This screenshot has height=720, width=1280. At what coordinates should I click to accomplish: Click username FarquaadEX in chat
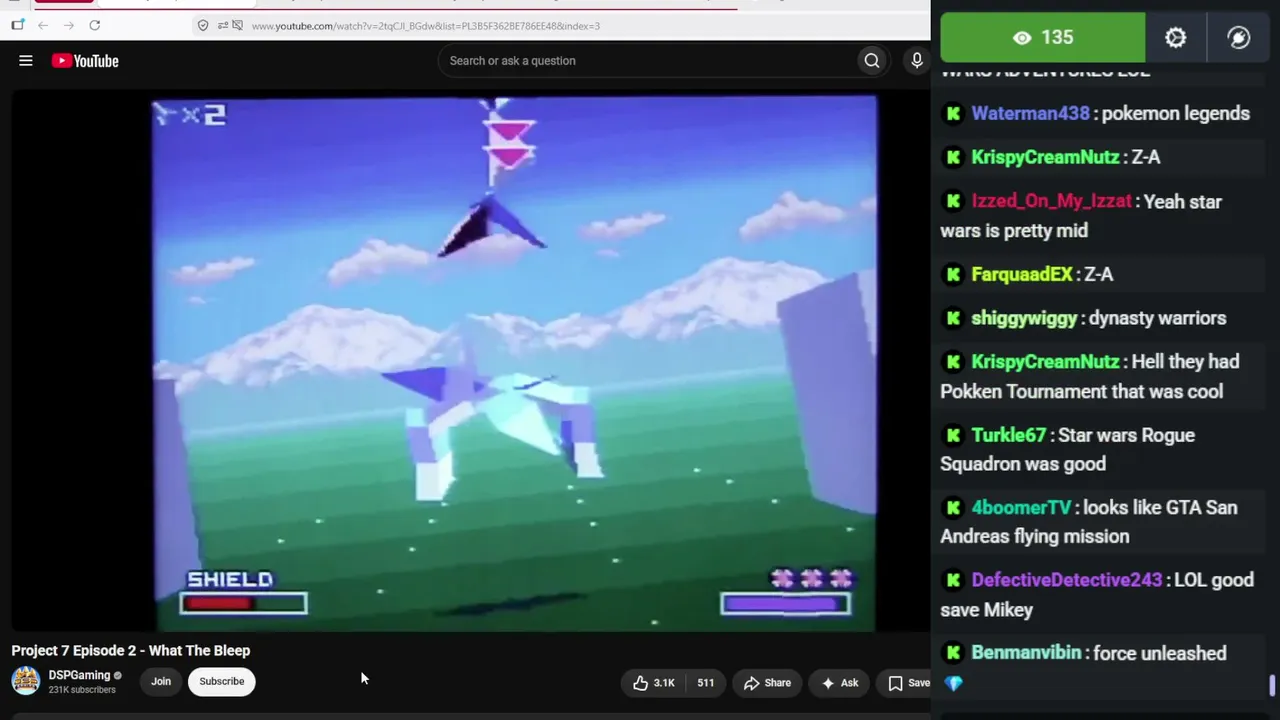click(1022, 274)
